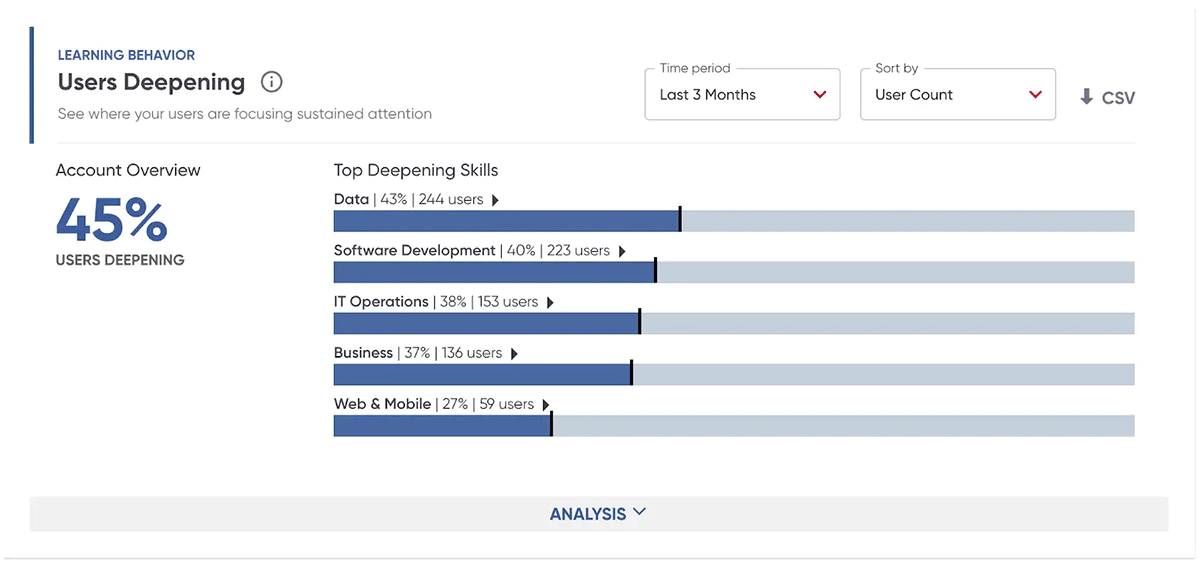Open the Time period dropdown
1200x563 pixels.
(x=742, y=95)
